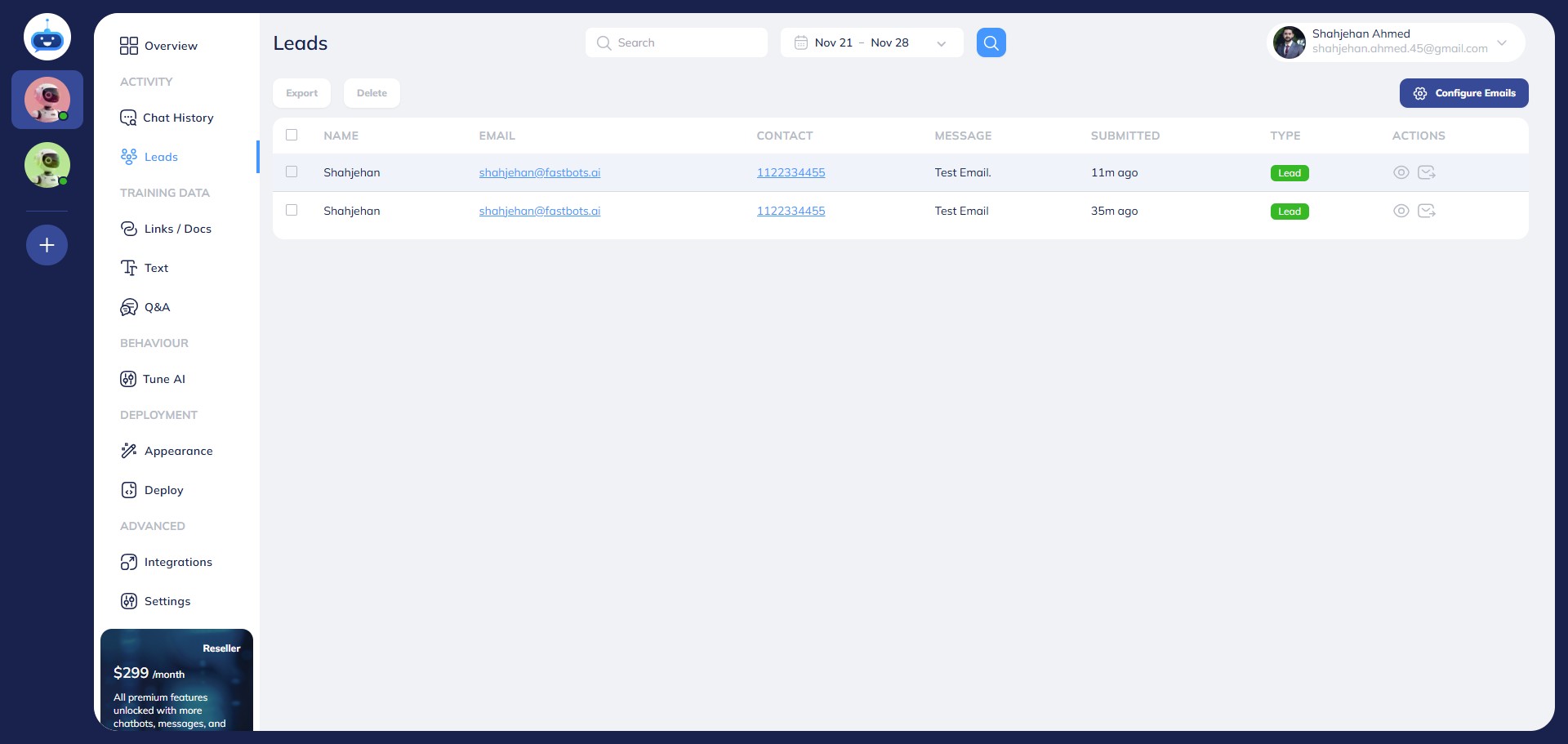This screenshot has height=744, width=1568.
Task: Open the Integrations section
Action: coord(178,562)
